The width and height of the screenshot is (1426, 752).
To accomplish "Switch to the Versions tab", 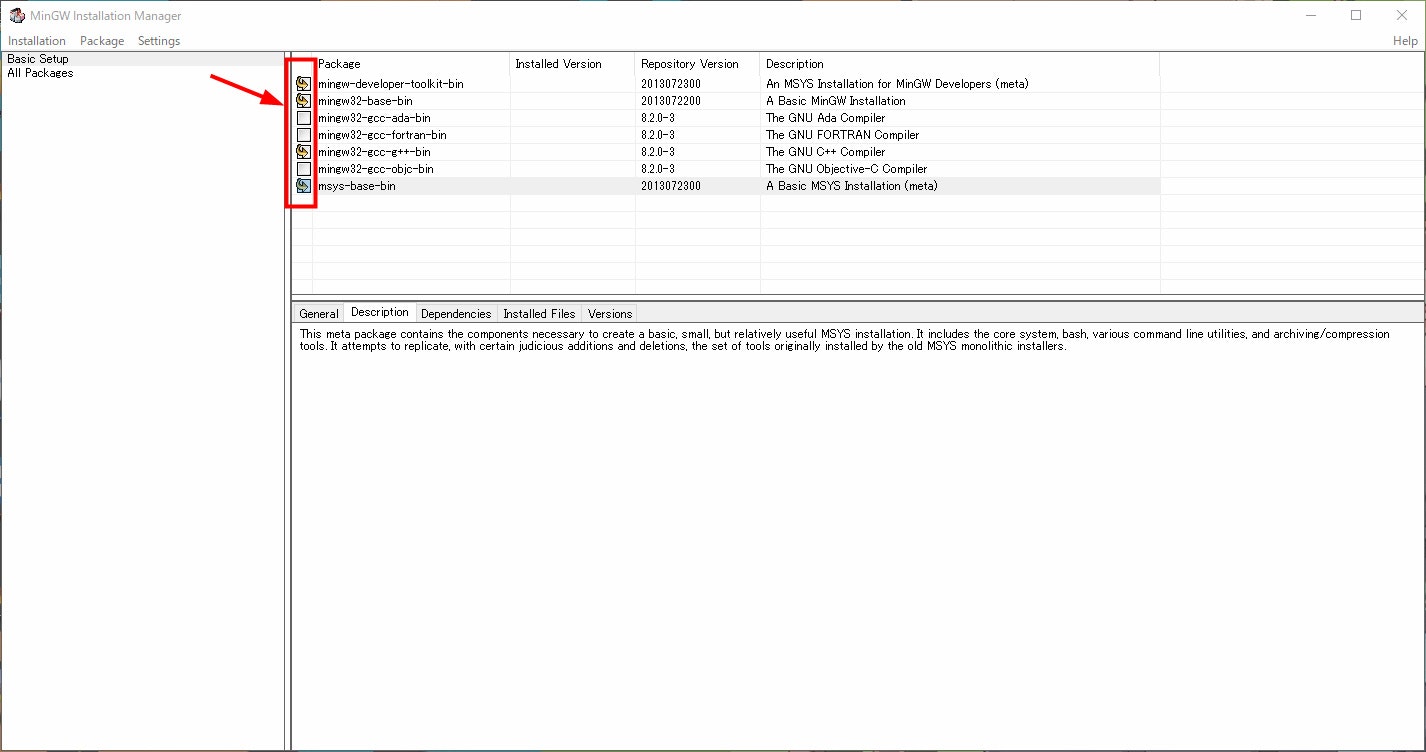I will pyautogui.click(x=610, y=314).
